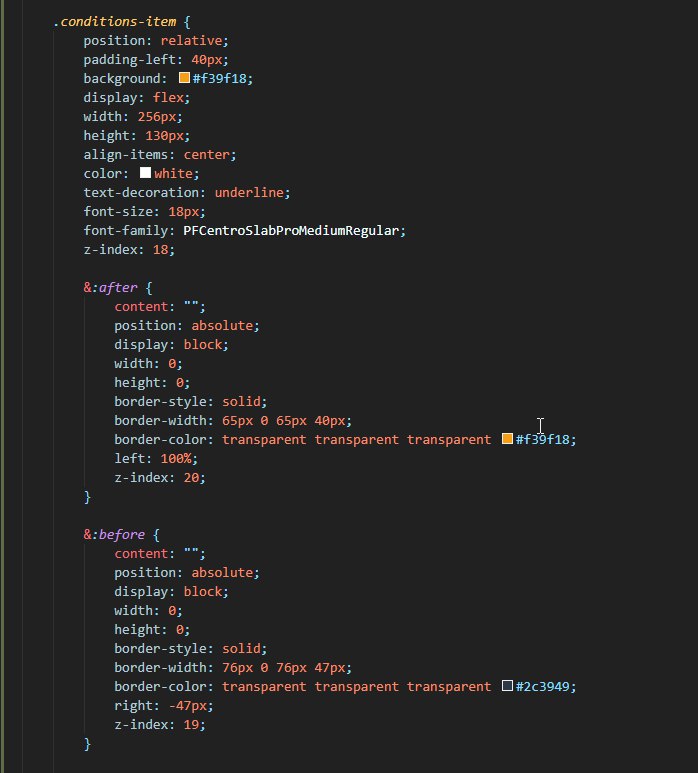Click the 'absolute' value in the &:before block
698x773 pixels.
pos(222,572)
